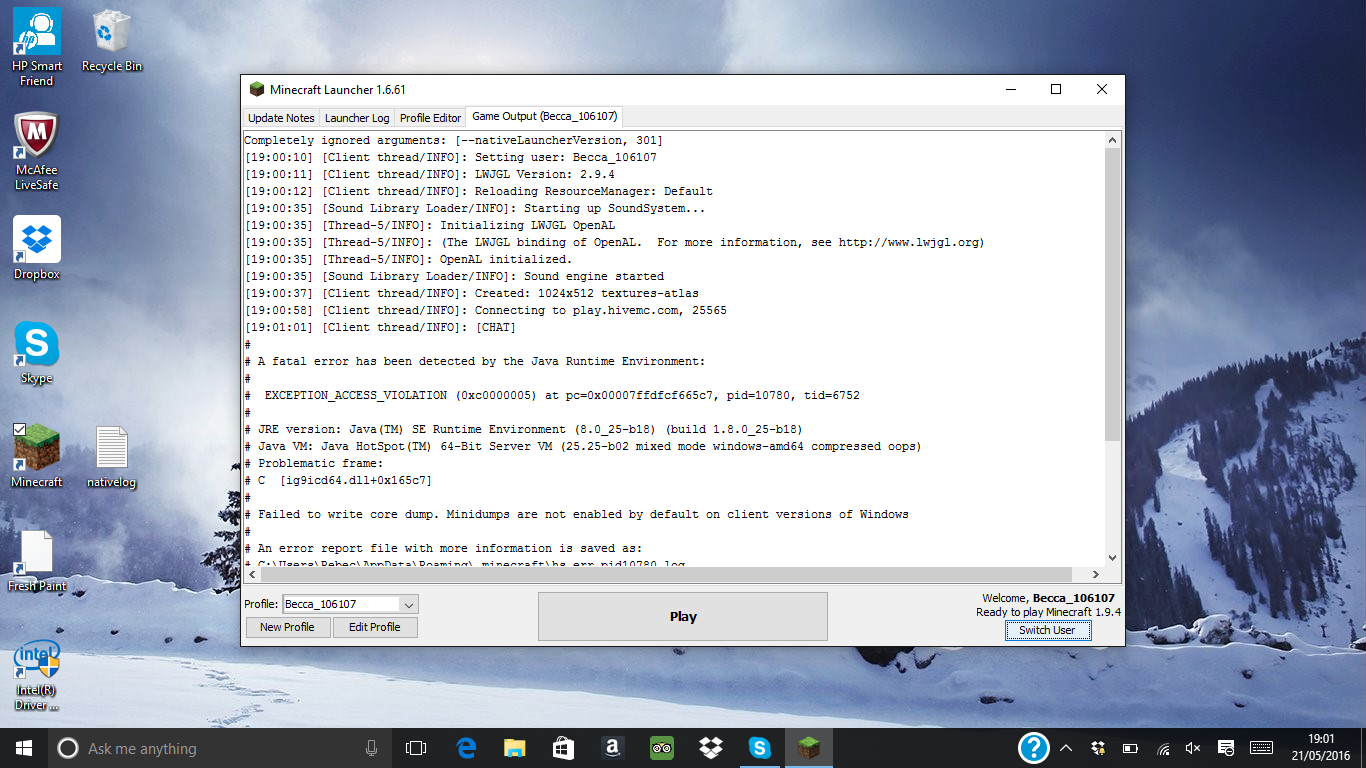This screenshot has width=1366, height=768.
Task: Launch Microsoft Edge from the taskbar
Action: pyautogui.click(x=465, y=748)
